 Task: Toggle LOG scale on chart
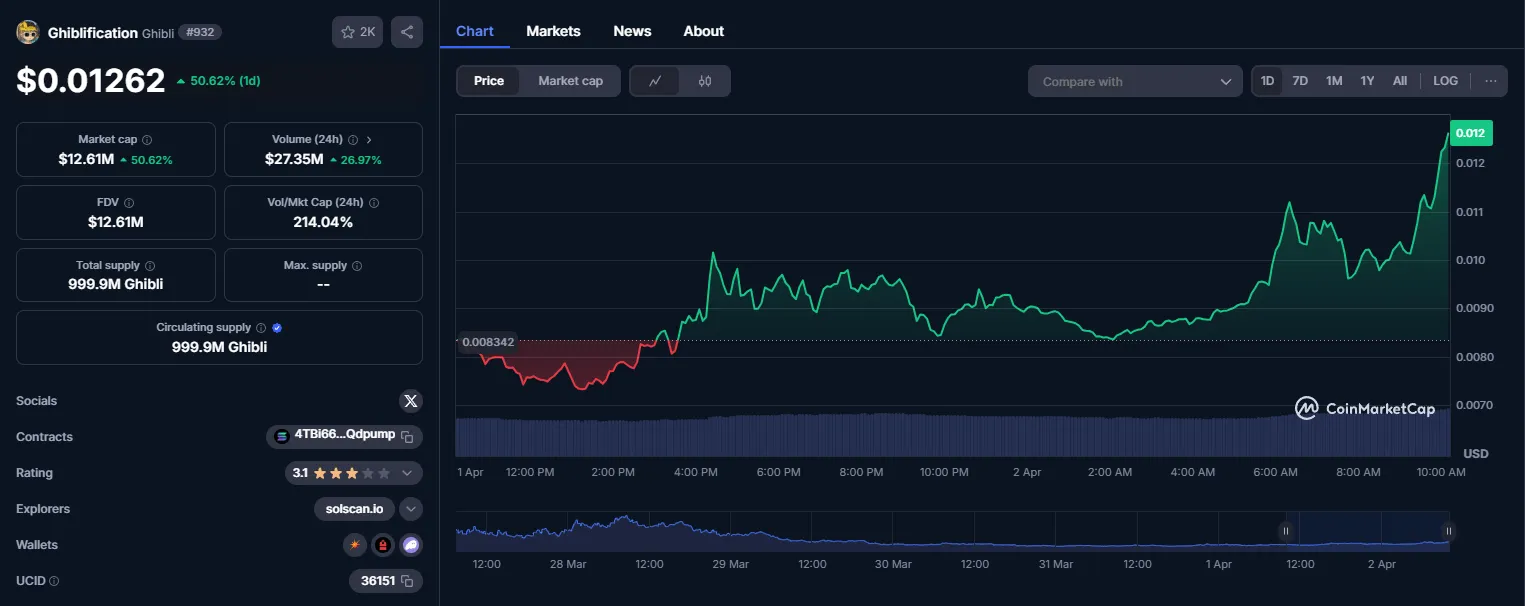tap(1445, 81)
